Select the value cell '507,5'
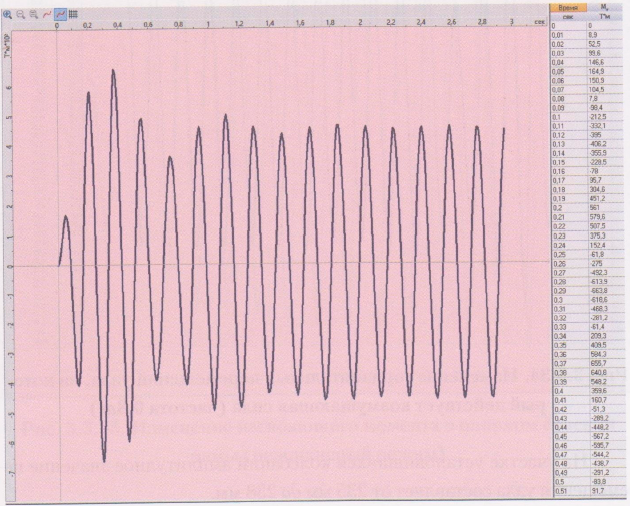The width and height of the screenshot is (630, 506). (605, 226)
